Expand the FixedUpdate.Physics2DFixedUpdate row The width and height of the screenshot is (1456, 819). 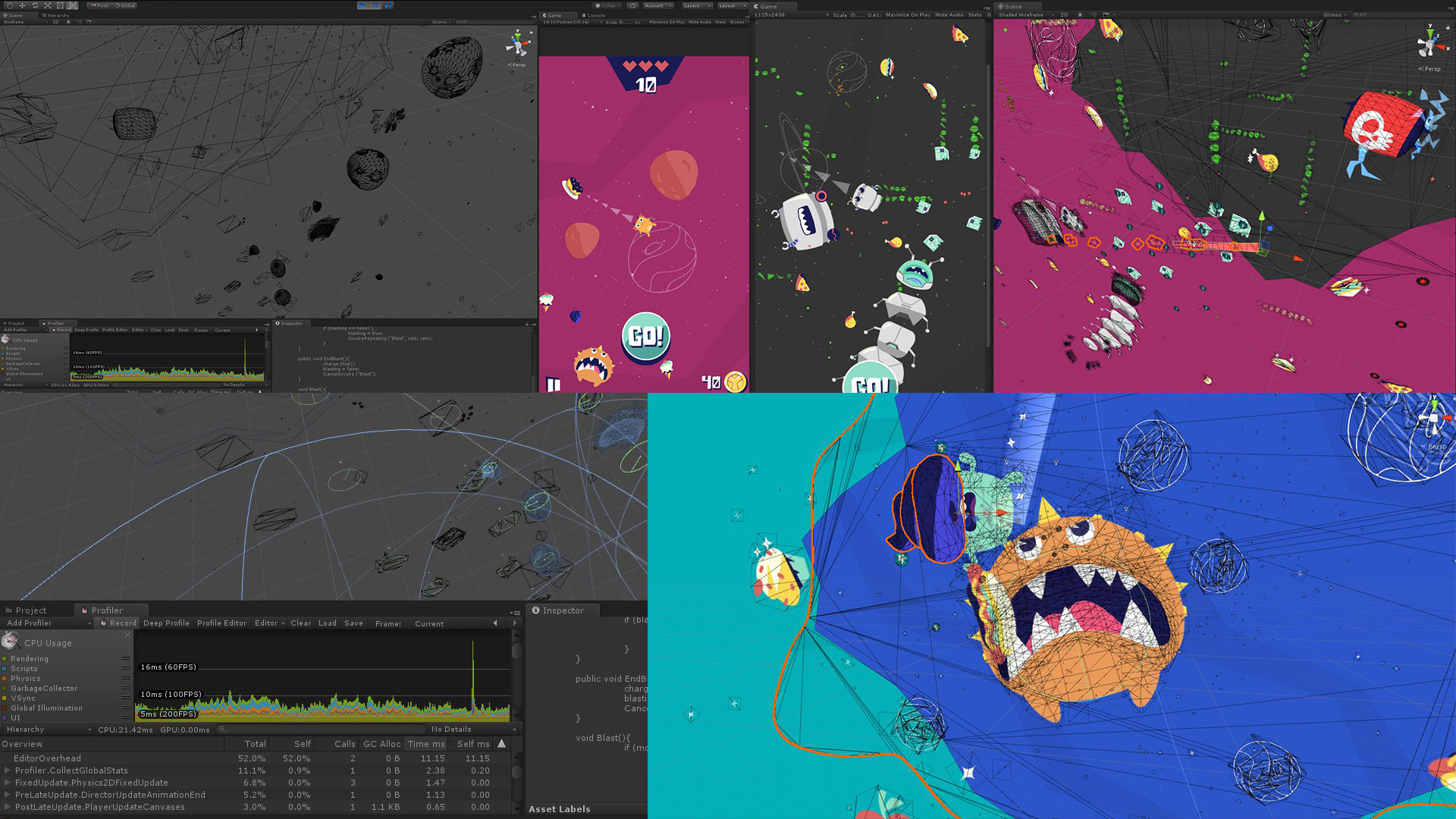click(x=8, y=783)
